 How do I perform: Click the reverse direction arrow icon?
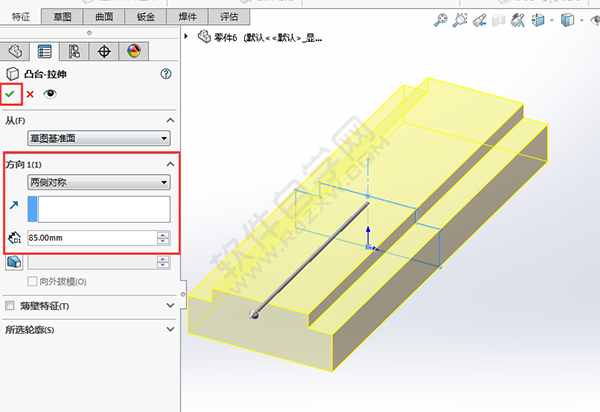[x=14, y=205]
